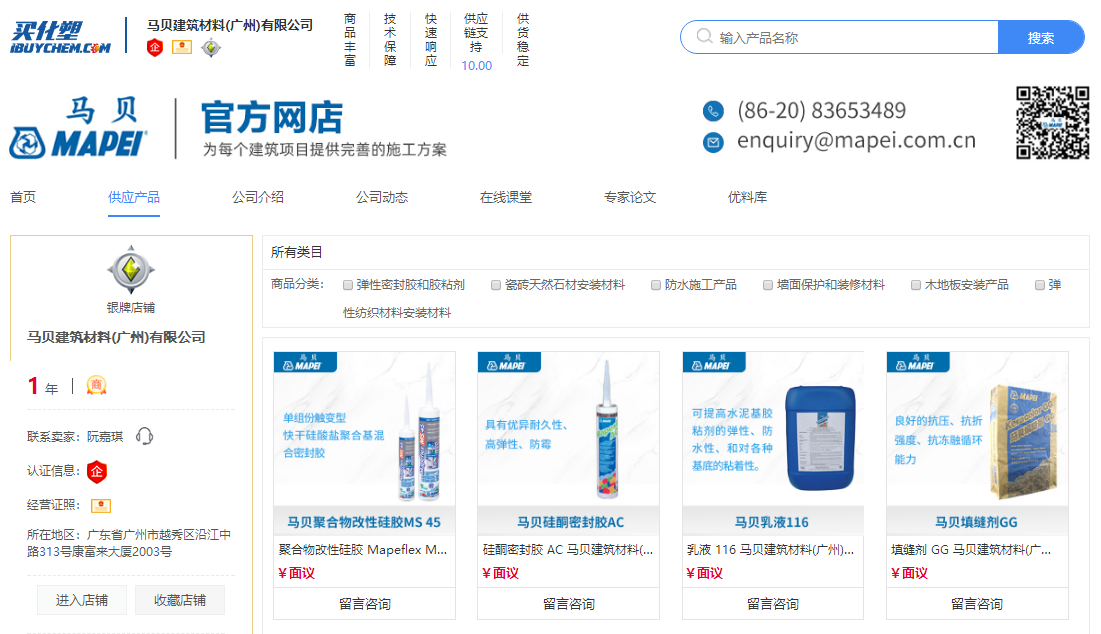Click the magnifier icon in search box

tap(704, 37)
